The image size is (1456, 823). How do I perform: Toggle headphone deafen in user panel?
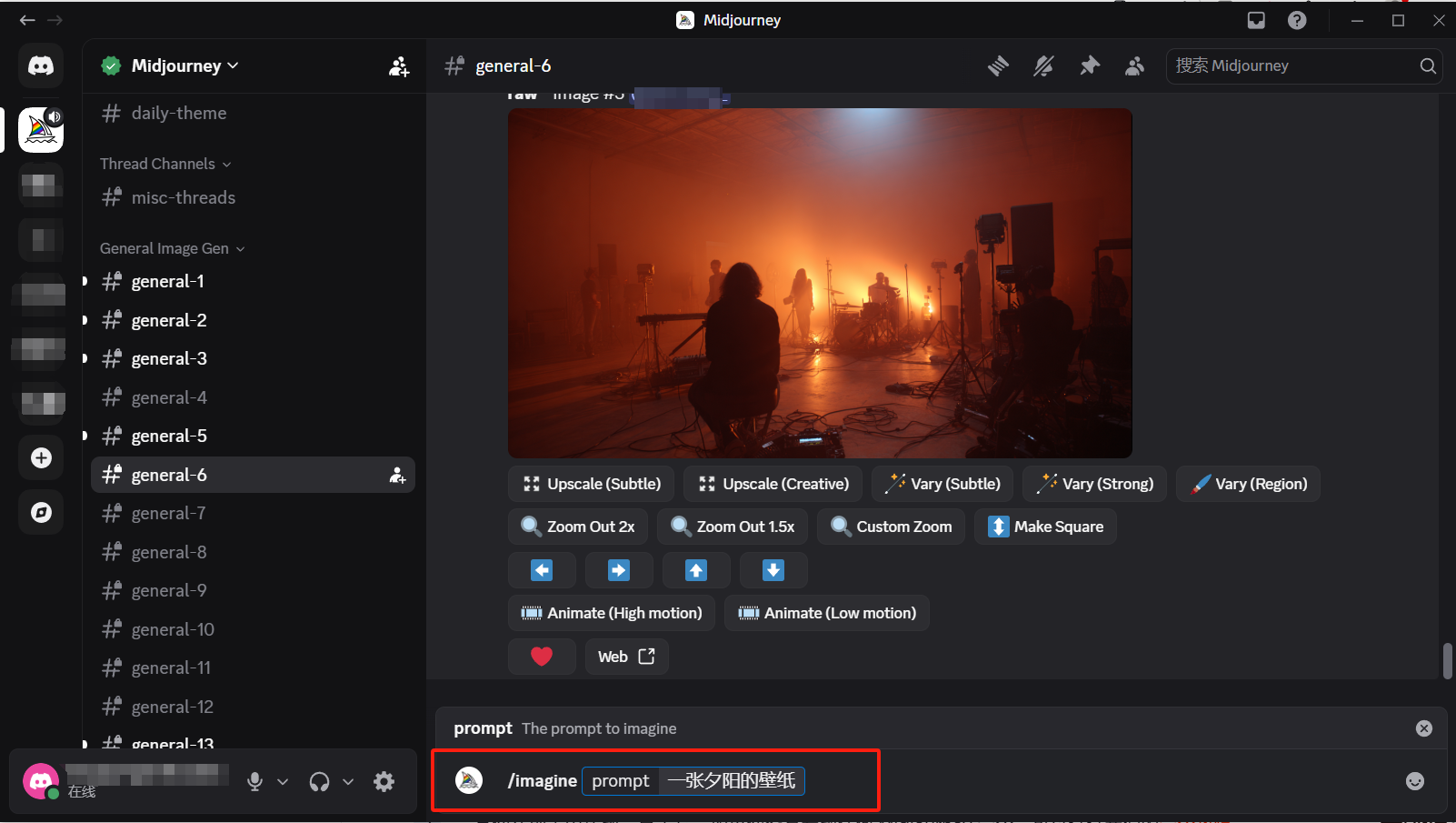[x=319, y=781]
